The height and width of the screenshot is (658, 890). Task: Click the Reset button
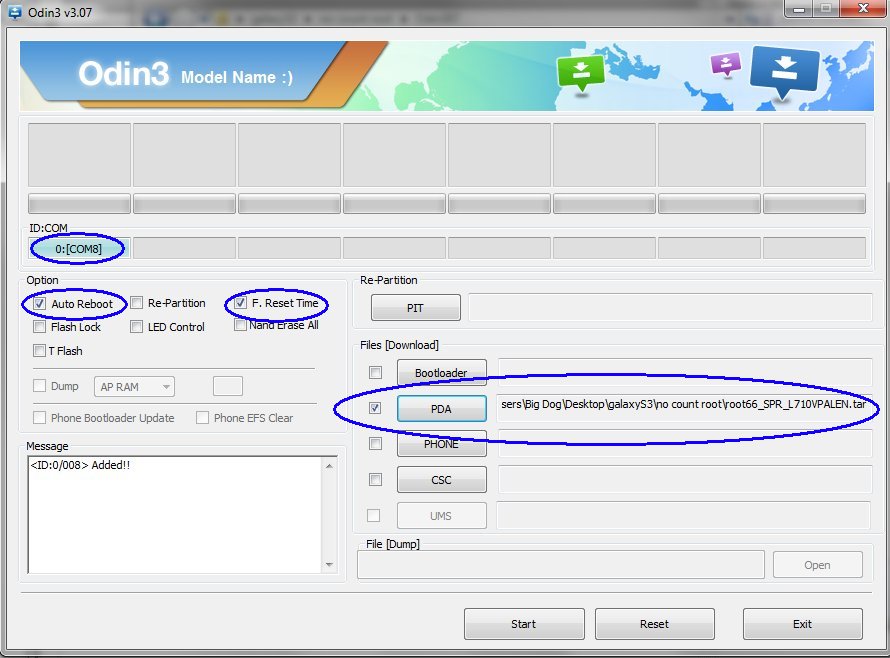654,624
